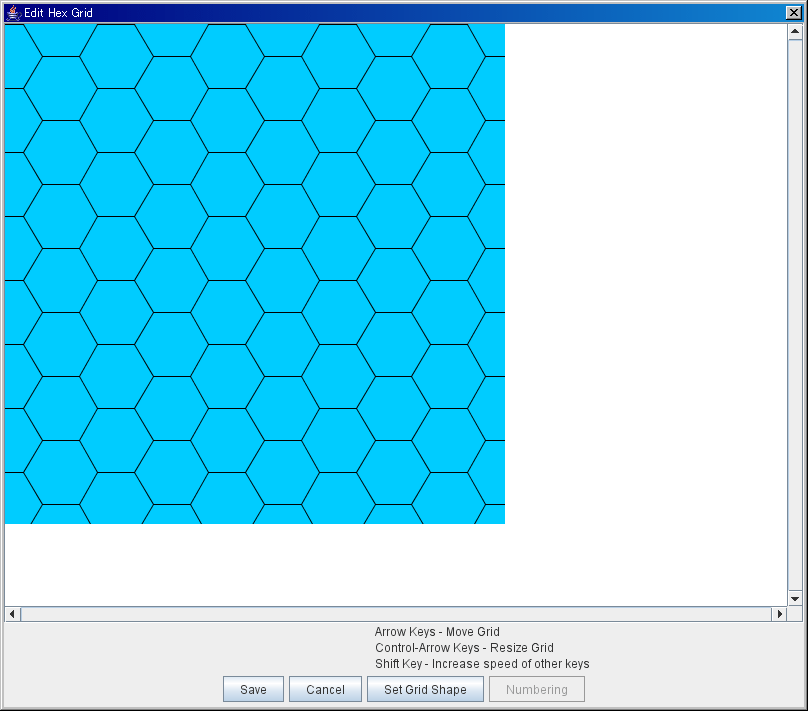Image resolution: width=808 pixels, height=711 pixels.
Task: Click the horizontal scrollbar left arrow
Action: click(12, 614)
